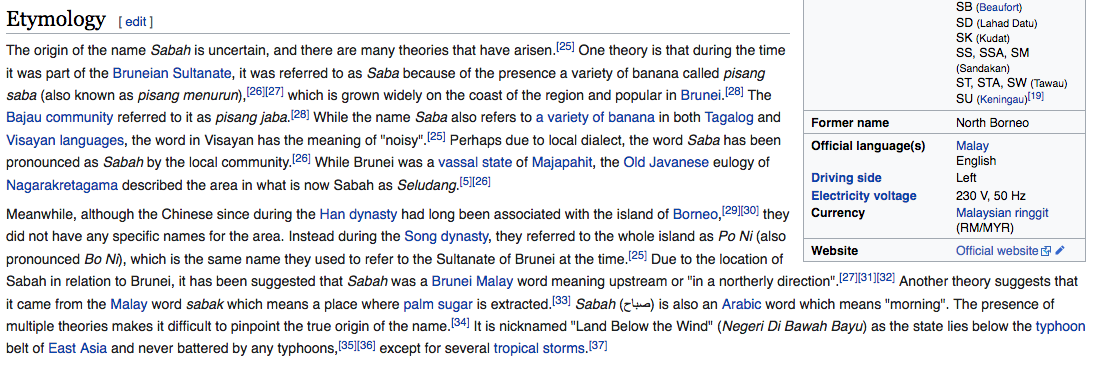1094x377 pixels.
Task: Follow the Brunei Malay link
Action: point(472,281)
